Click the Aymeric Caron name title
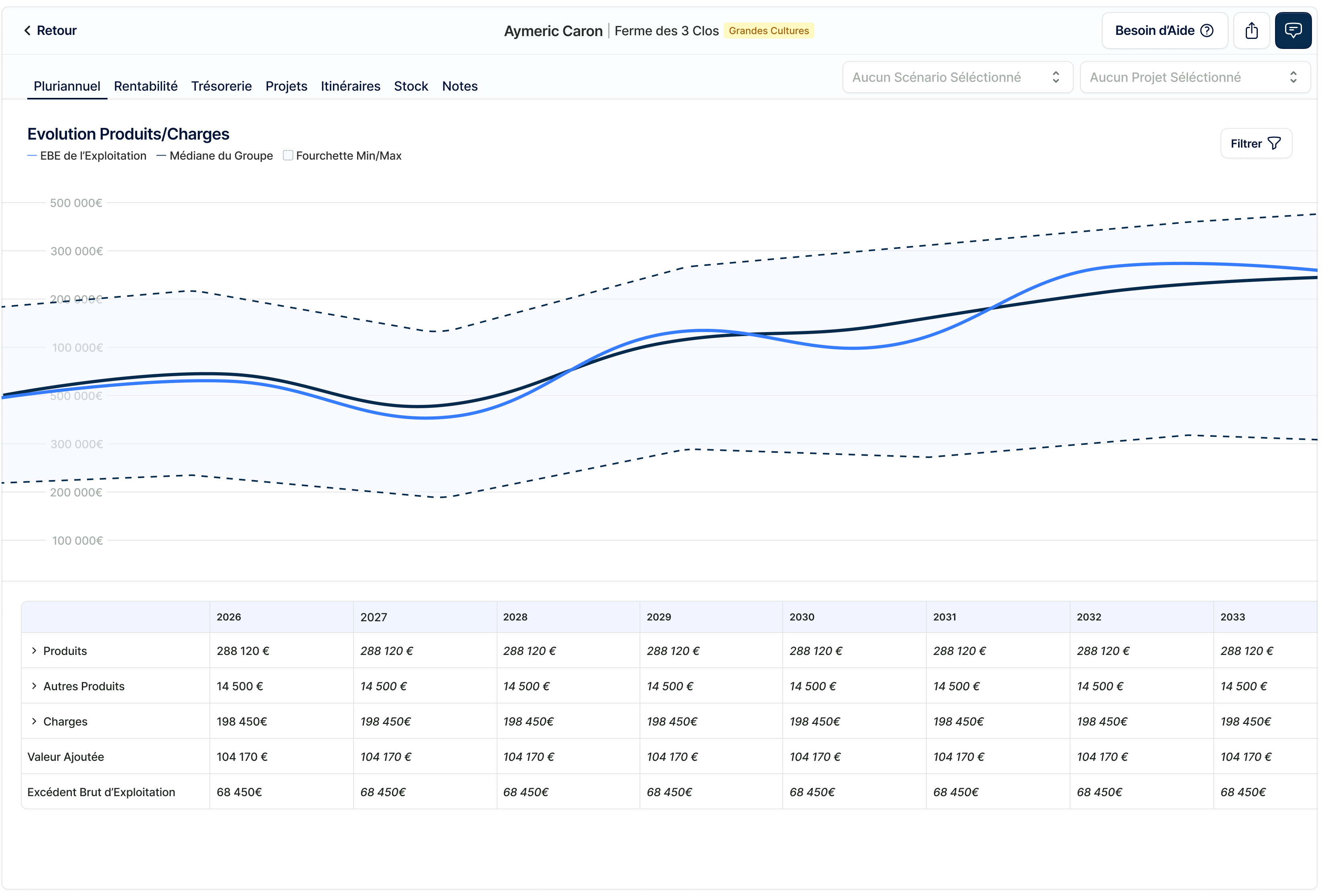 [553, 31]
